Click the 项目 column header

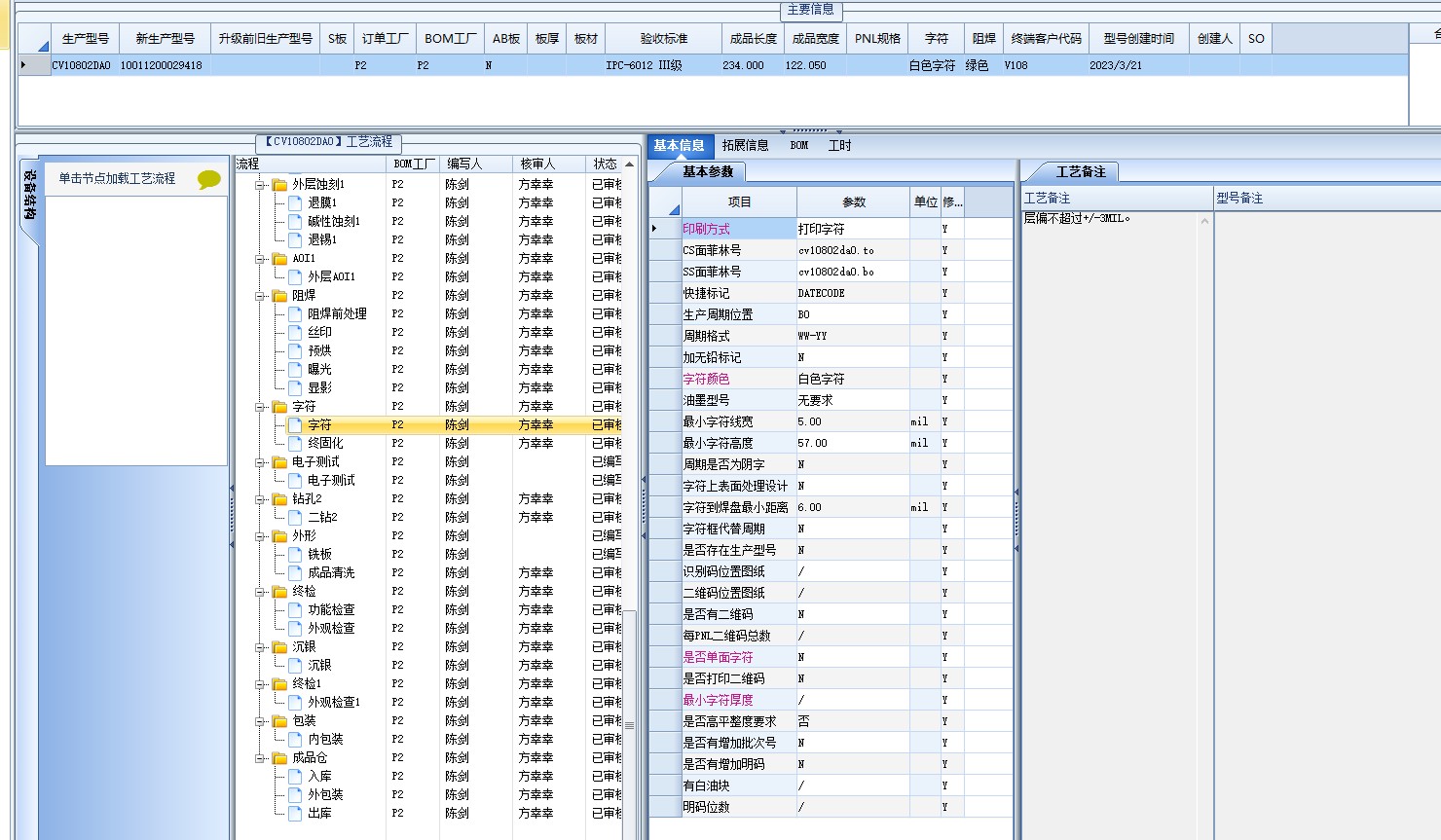pos(740,202)
